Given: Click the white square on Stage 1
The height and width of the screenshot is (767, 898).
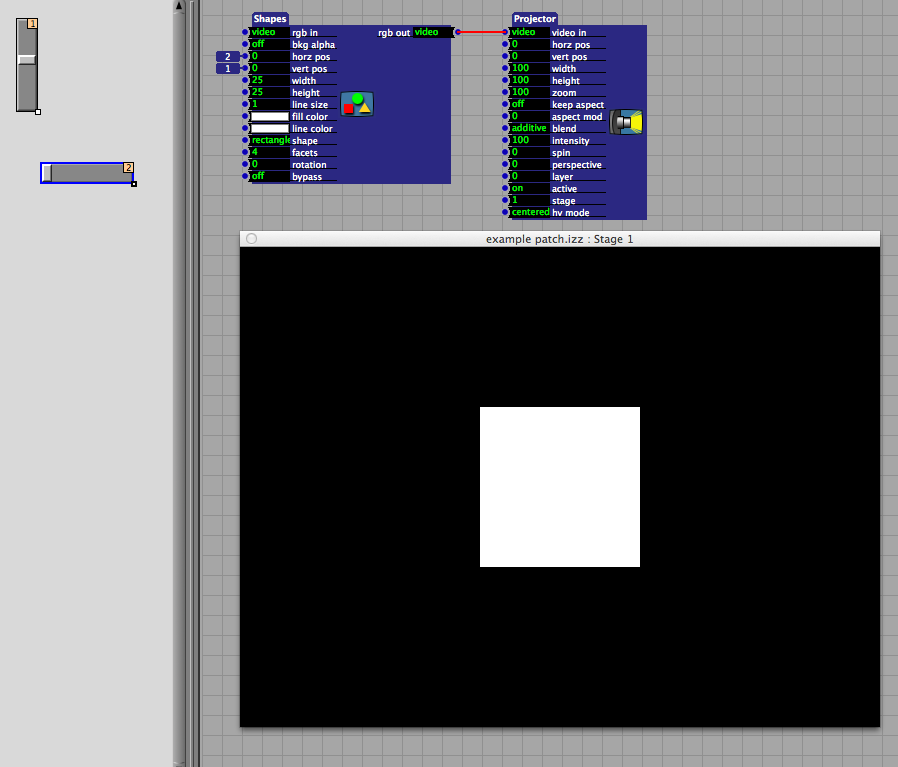Looking at the screenshot, I should (559, 487).
